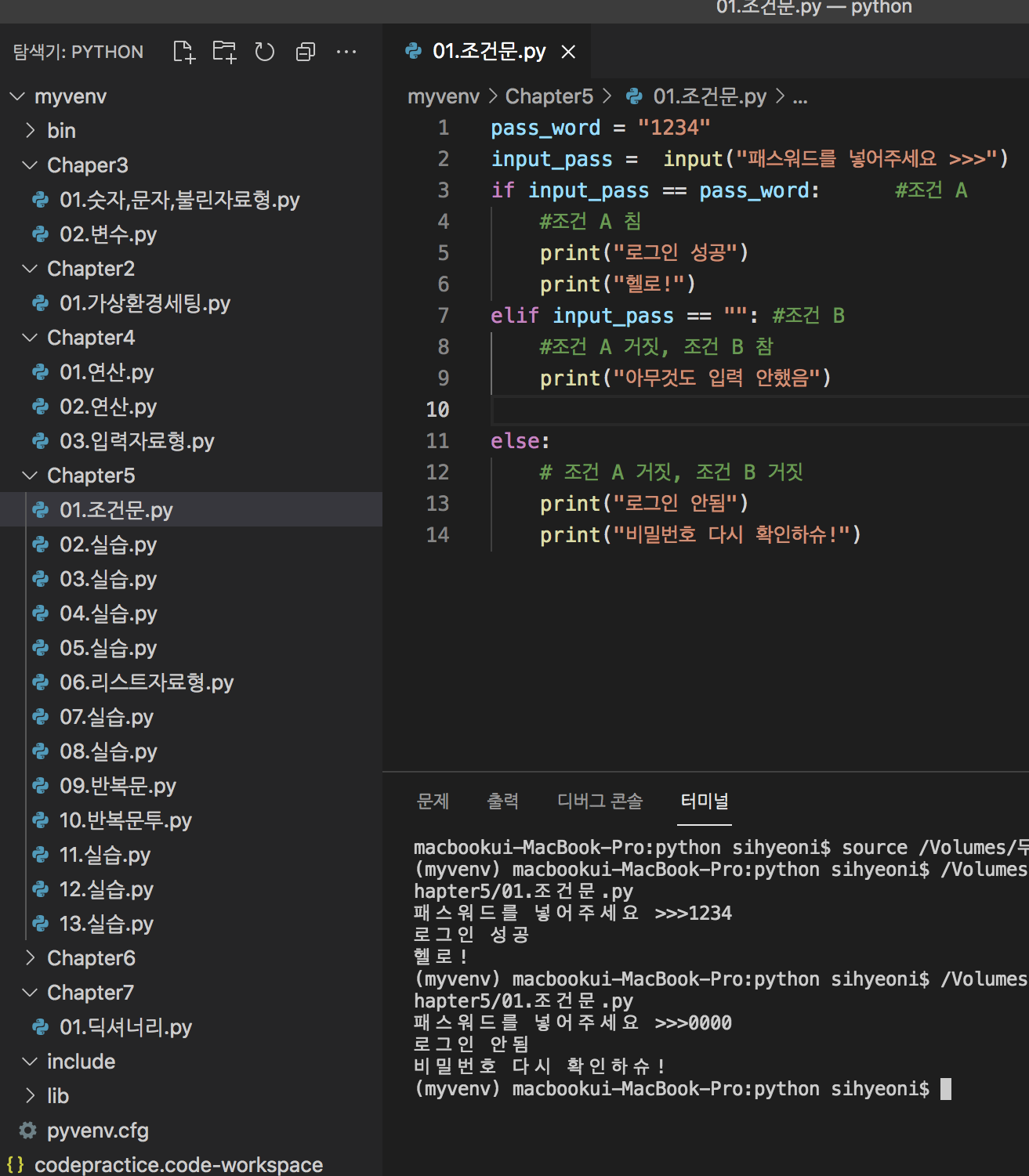This screenshot has width=1029, height=1176.
Task: Open 10.반복문투.py file
Action: (x=191, y=820)
